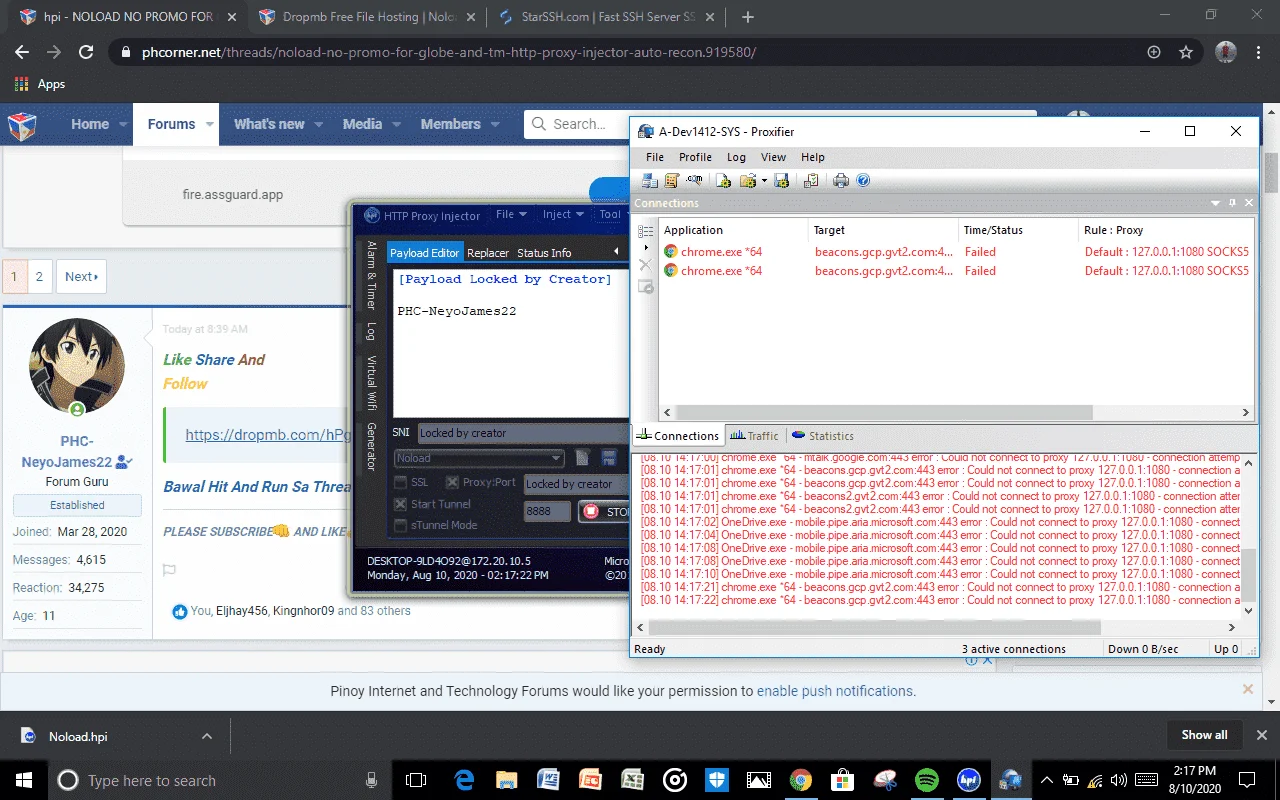This screenshot has height=800, width=1280.
Task: Click the document icon next to Noload dropdown
Action: (x=583, y=458)
